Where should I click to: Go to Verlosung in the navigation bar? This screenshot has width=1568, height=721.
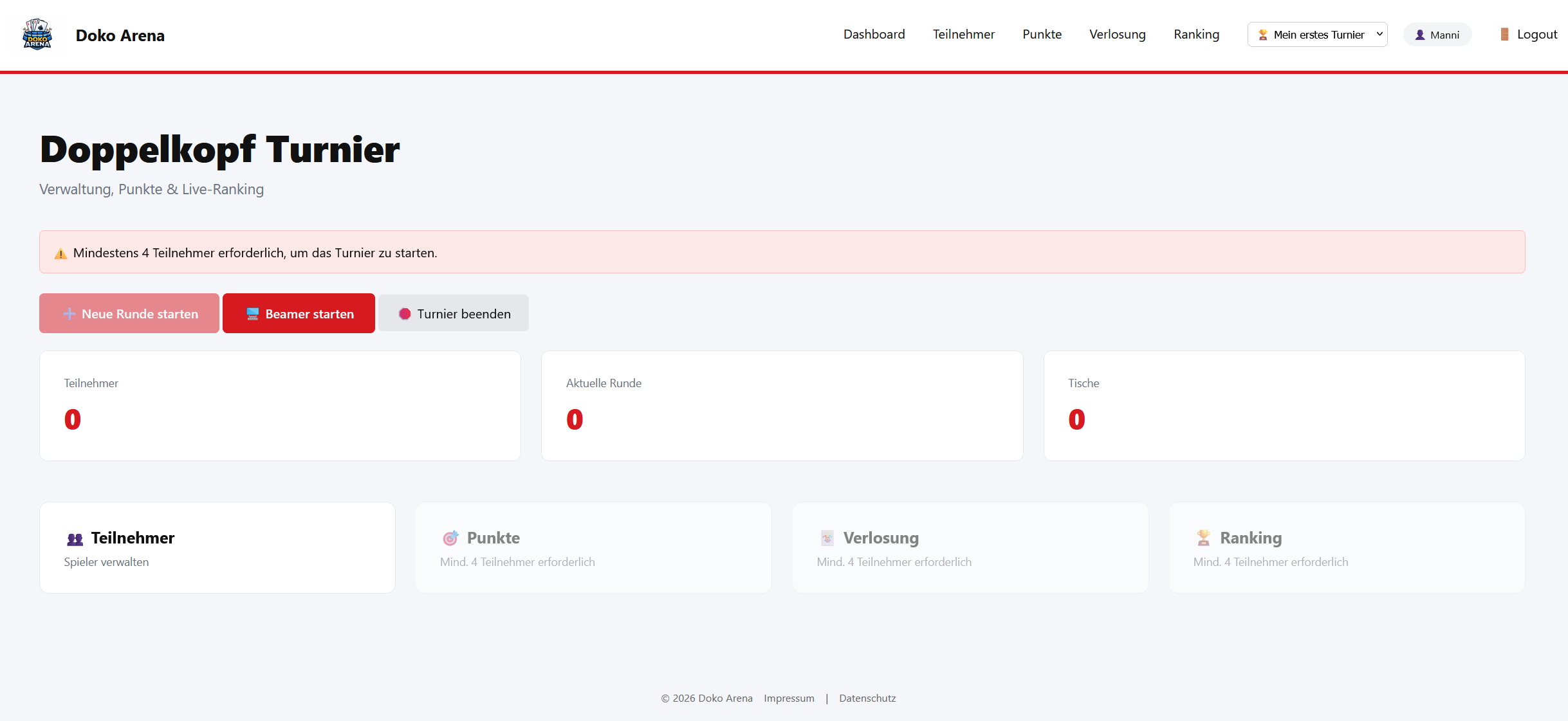[x=1117, y=34]
